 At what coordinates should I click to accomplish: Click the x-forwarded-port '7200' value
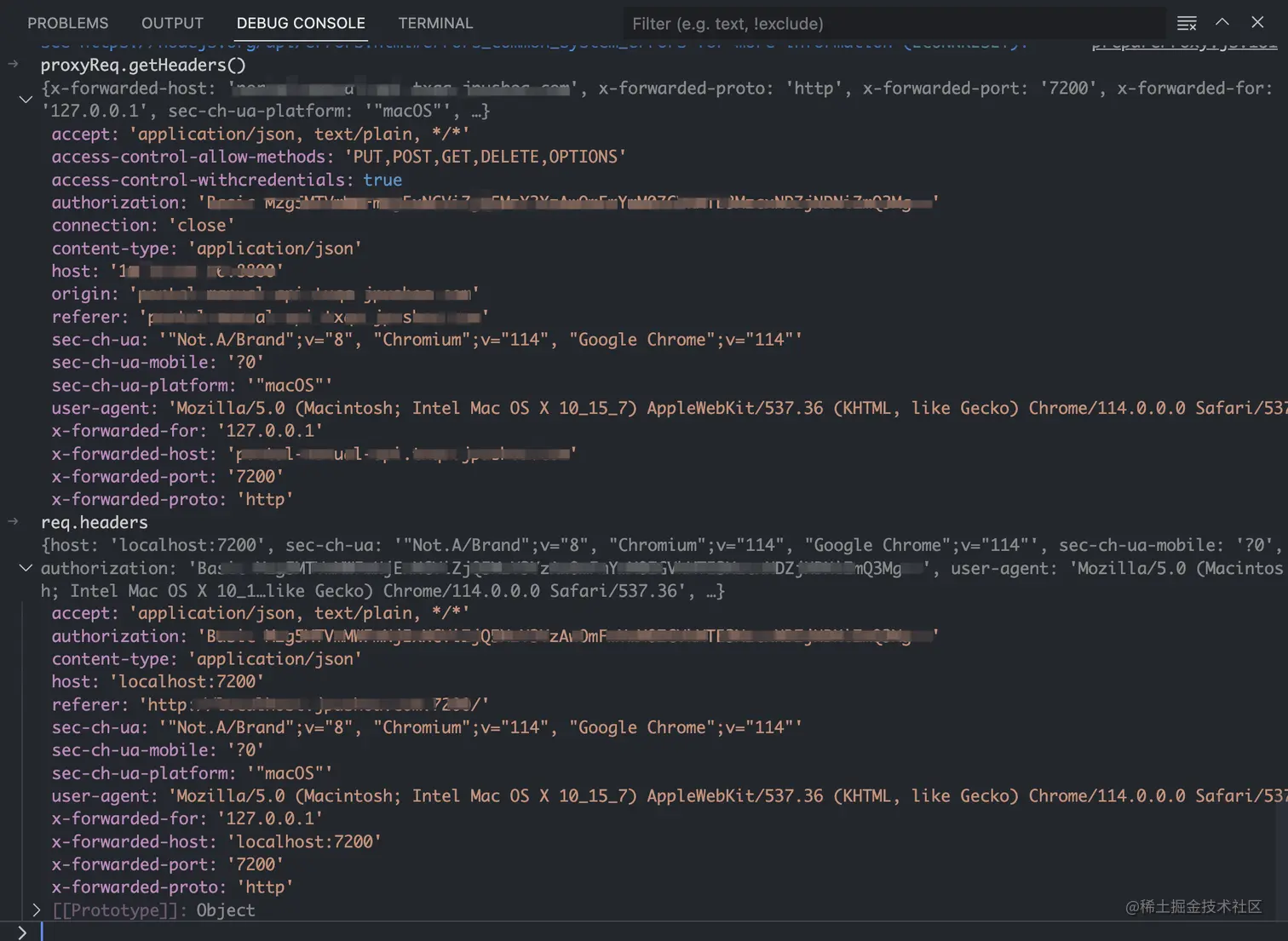tap(253, 476)
